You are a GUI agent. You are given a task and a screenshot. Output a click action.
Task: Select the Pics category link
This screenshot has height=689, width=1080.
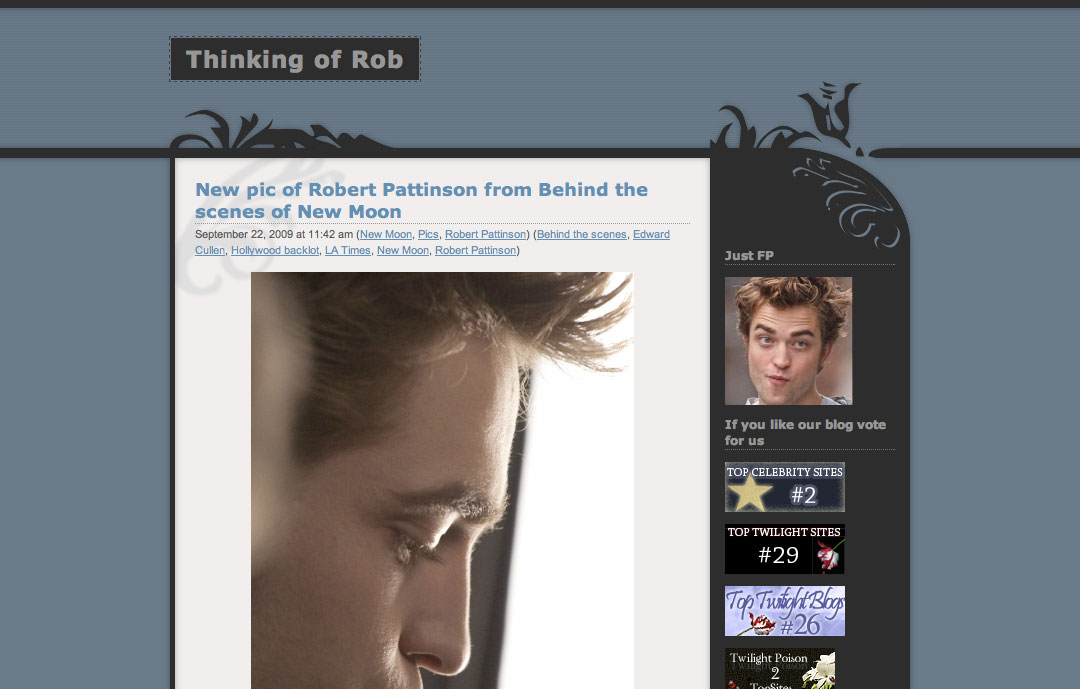pyautogui.click(x=428, y=234)
